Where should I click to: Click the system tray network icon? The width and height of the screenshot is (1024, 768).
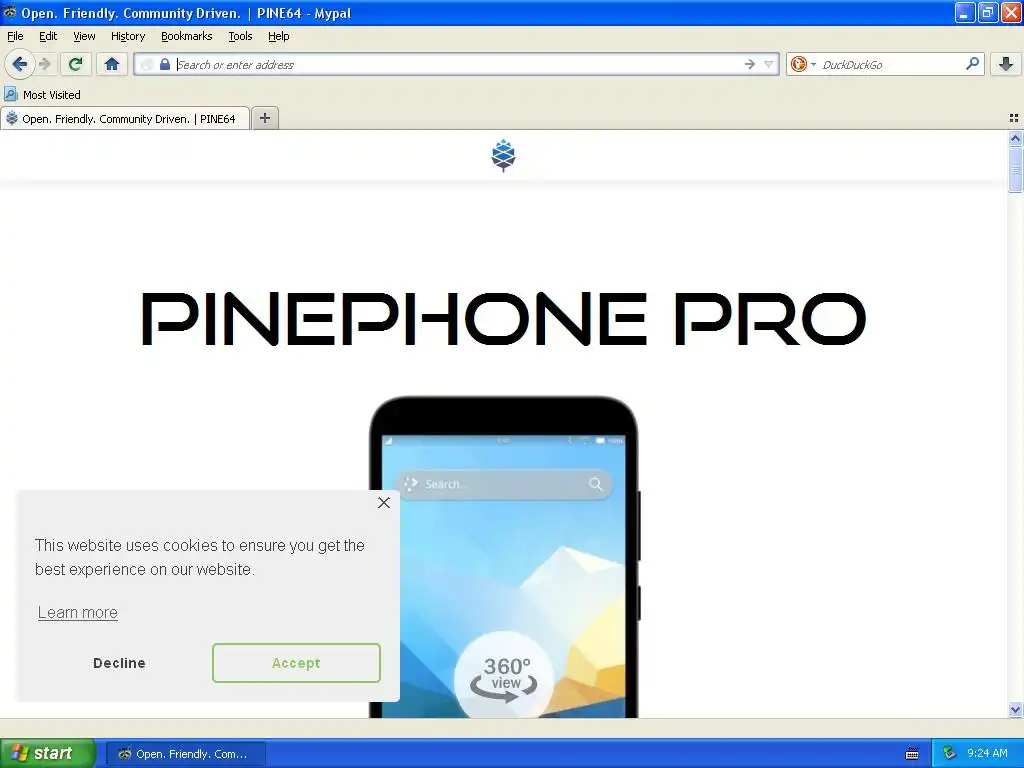point(949,754)
